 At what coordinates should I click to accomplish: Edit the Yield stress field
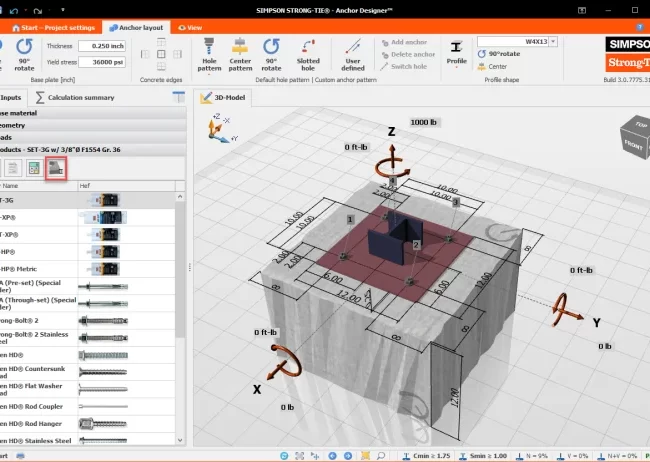tap(102, 62)
